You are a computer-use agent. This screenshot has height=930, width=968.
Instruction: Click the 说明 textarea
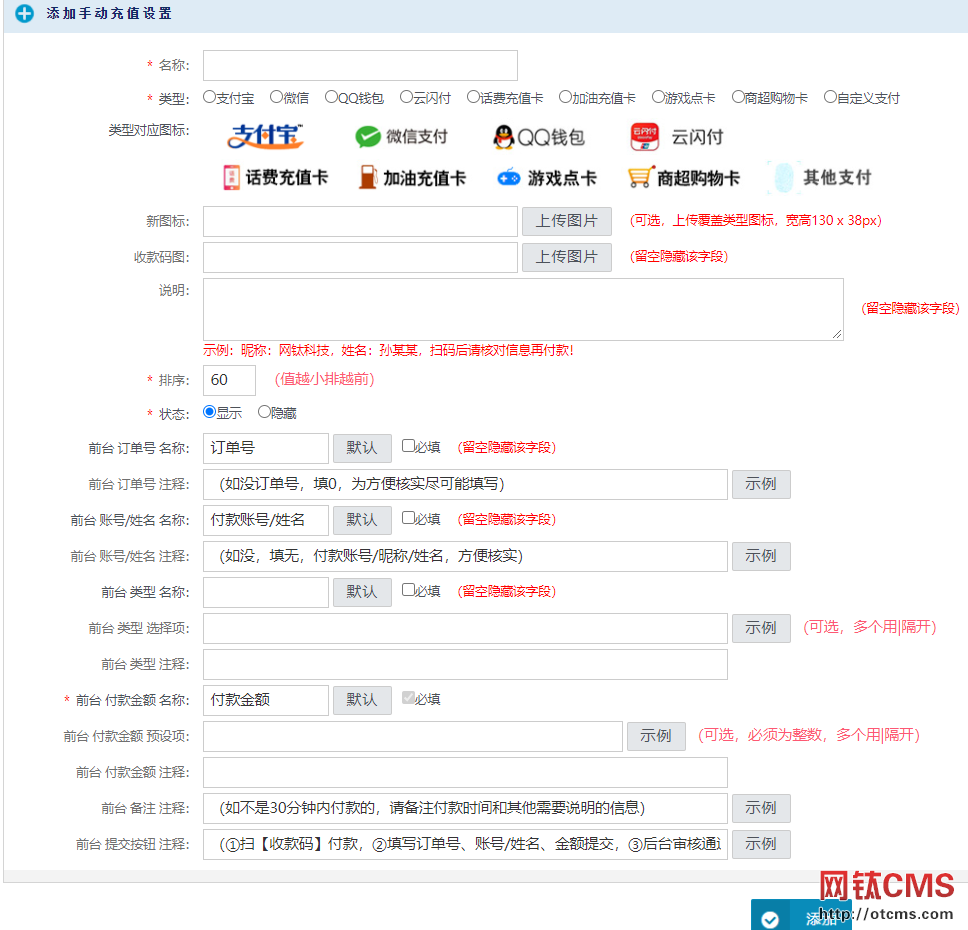(524, 309)
